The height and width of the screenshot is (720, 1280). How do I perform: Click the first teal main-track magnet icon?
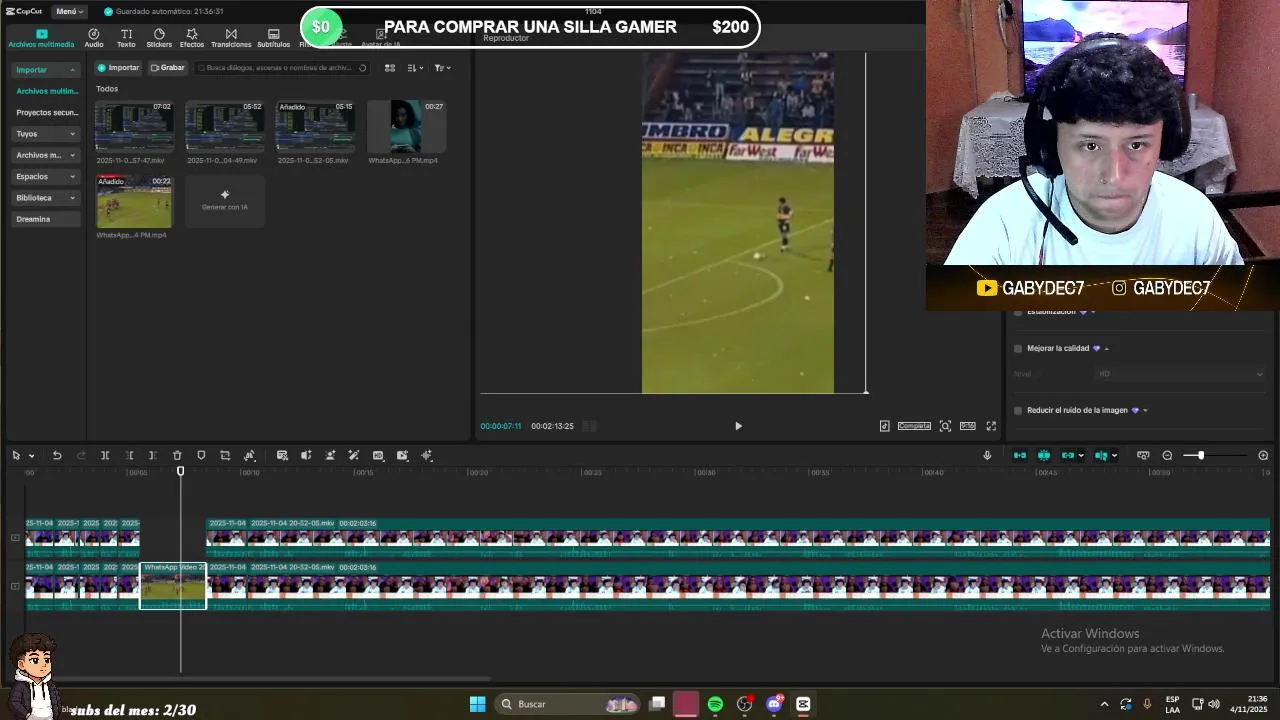point(1020,456)
